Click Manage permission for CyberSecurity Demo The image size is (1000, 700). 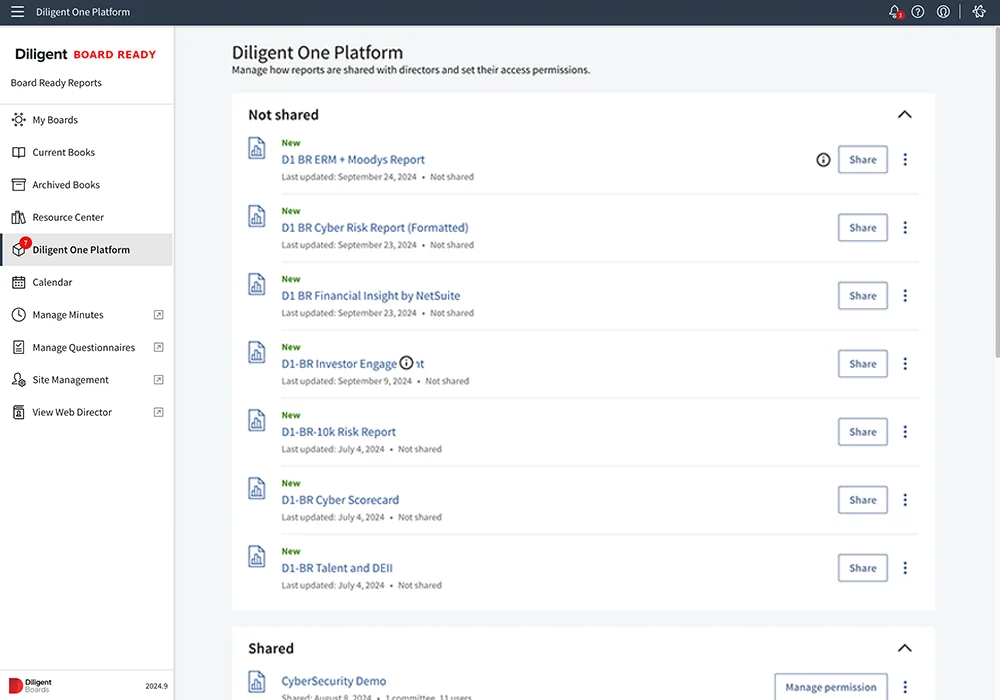tap(830, 687)
